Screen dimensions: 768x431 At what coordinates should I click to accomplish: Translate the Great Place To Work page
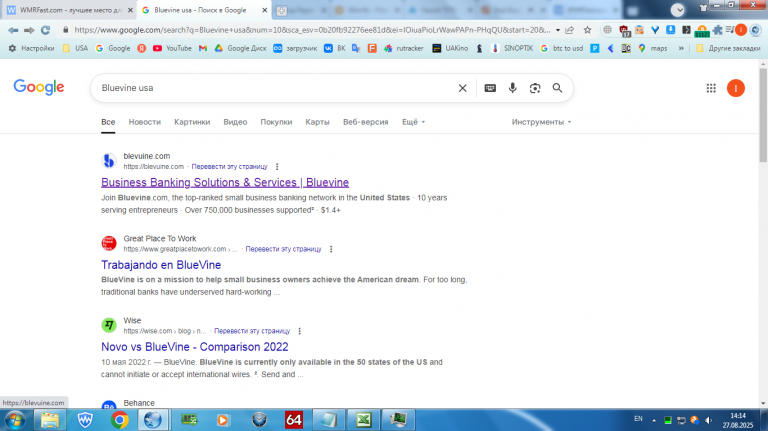pos(283,249)
